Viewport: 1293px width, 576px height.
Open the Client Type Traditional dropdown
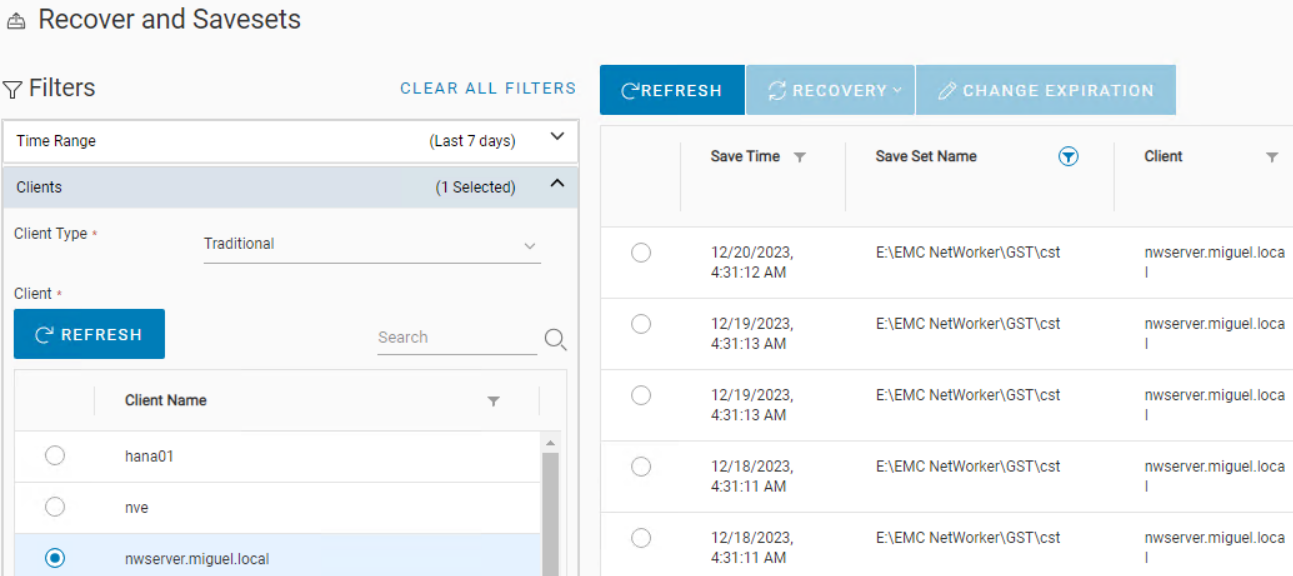pyautogui.click(x=530, y=243)
